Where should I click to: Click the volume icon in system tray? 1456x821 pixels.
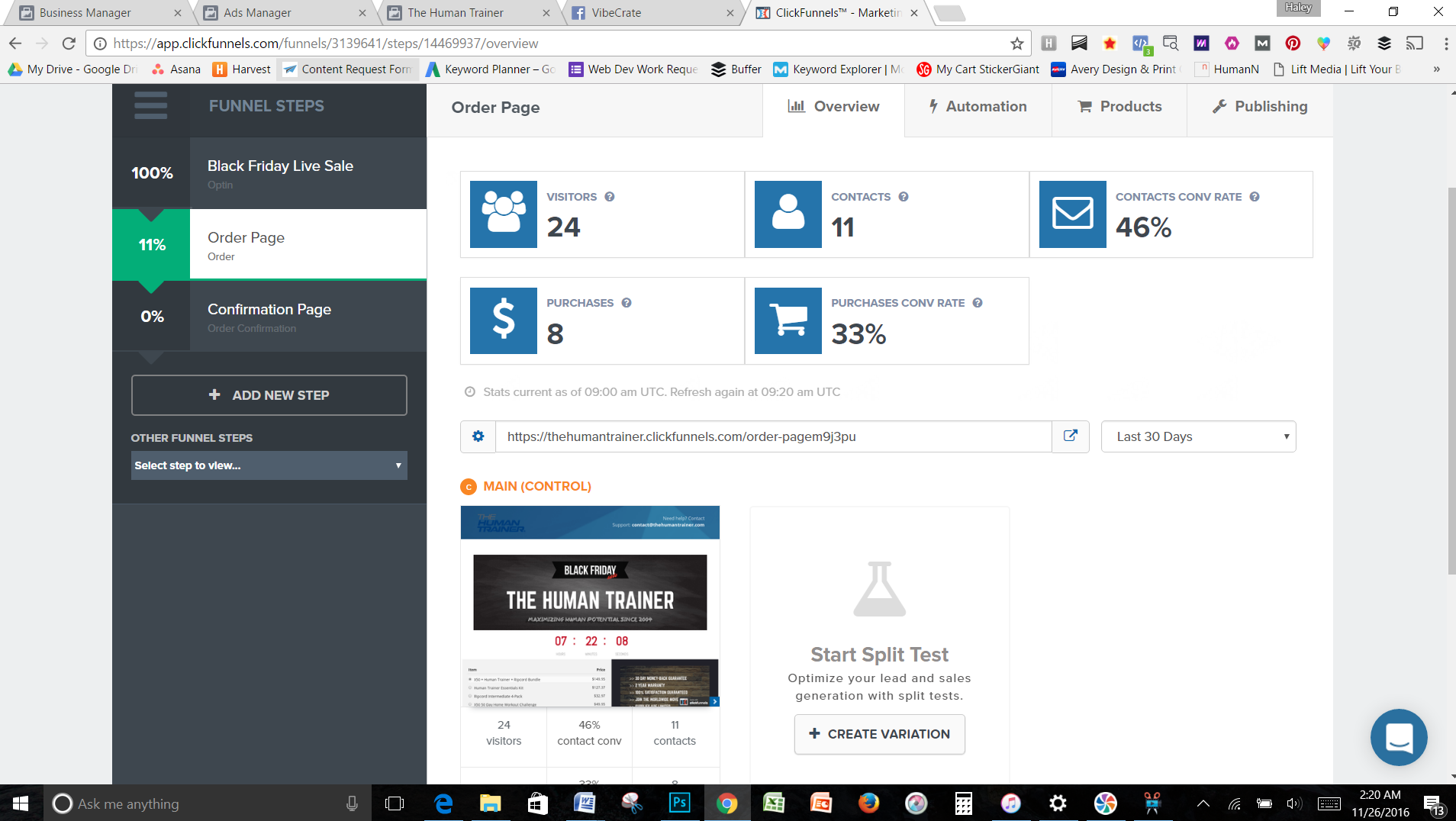point(1293,803)
